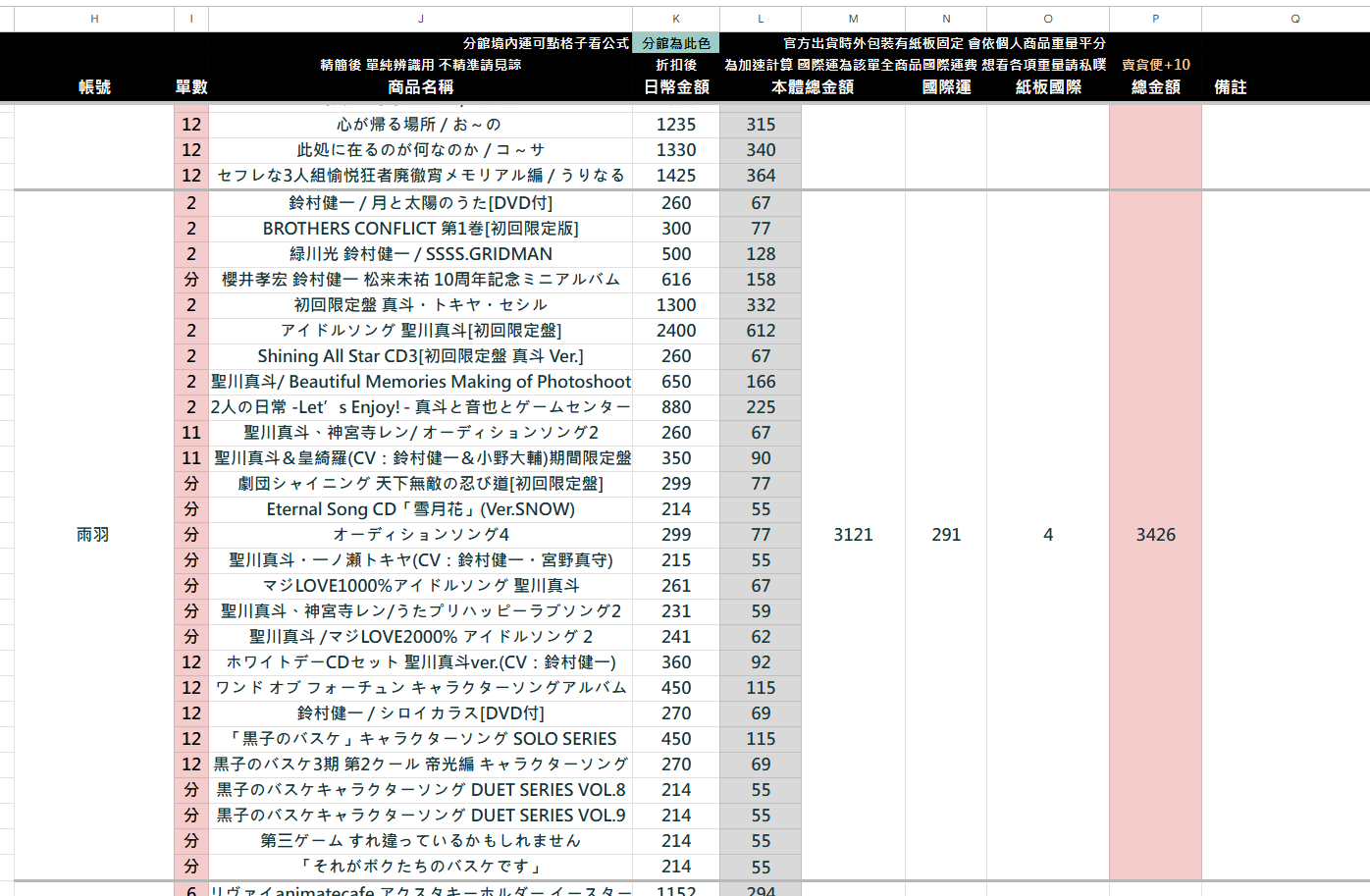
Task: Select ホワイトデーCDセット 聖川真斗ver. cell
Action: [421, 662]
